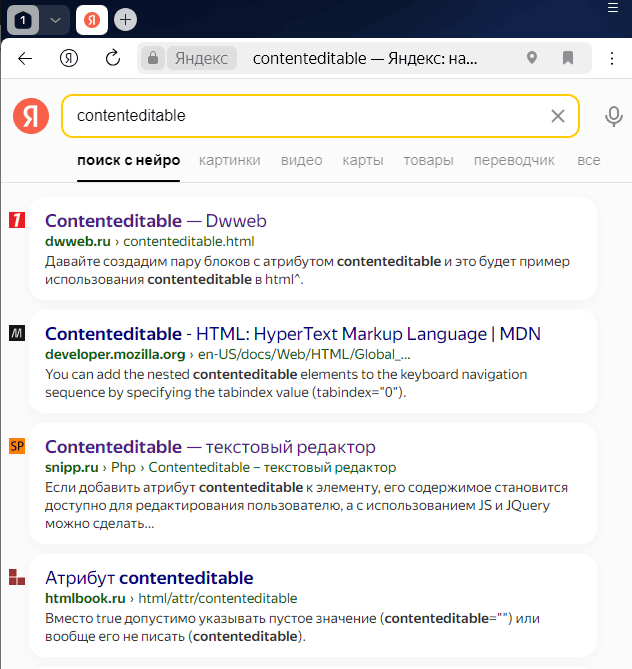This screenshot has height=669, width=632.
Task: Open the hamburger menu in title bar
Action: click(x=613, y=7)
